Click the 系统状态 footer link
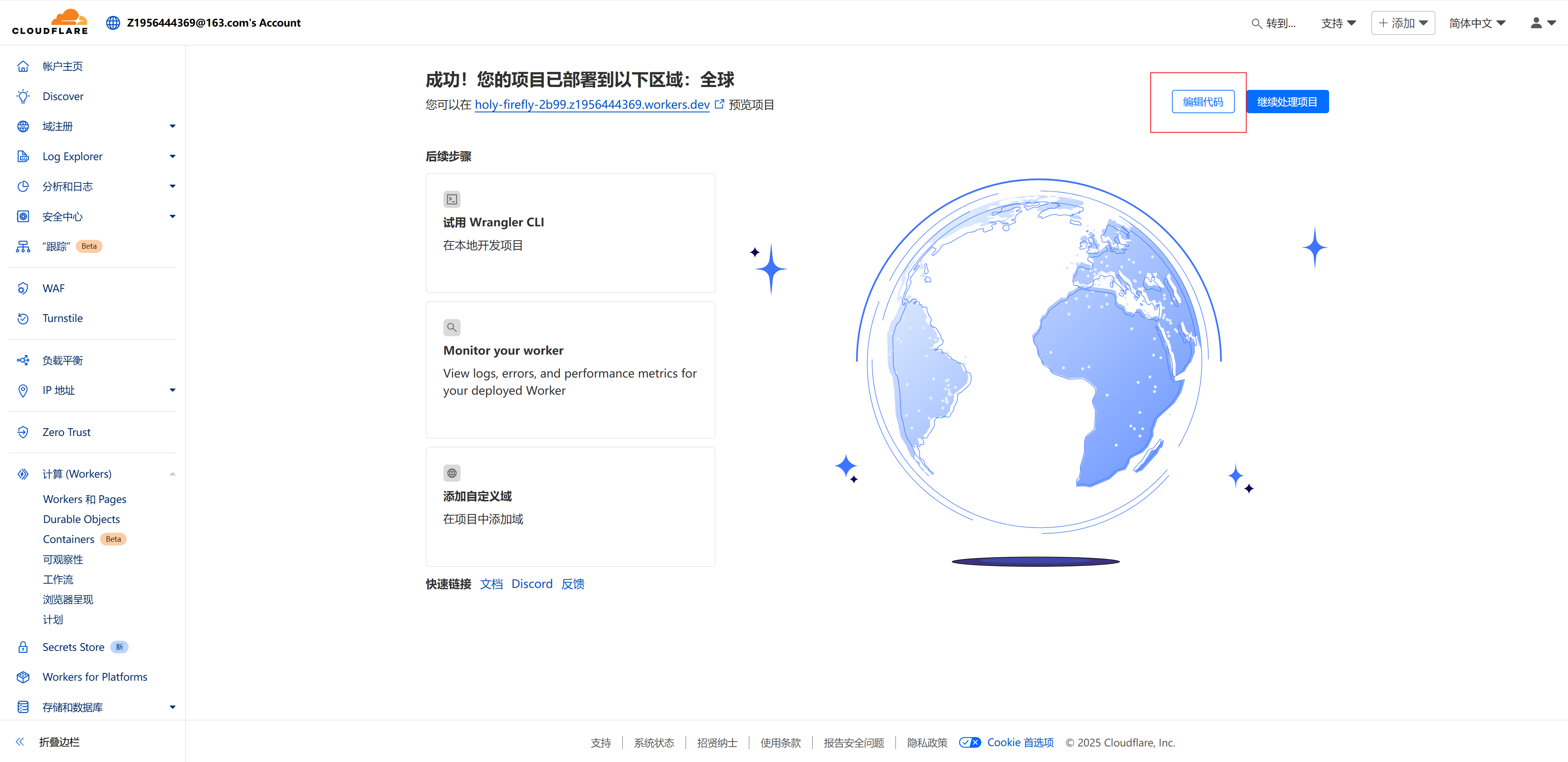Screen dimensions: 1568x762 (x=654, y=742)
